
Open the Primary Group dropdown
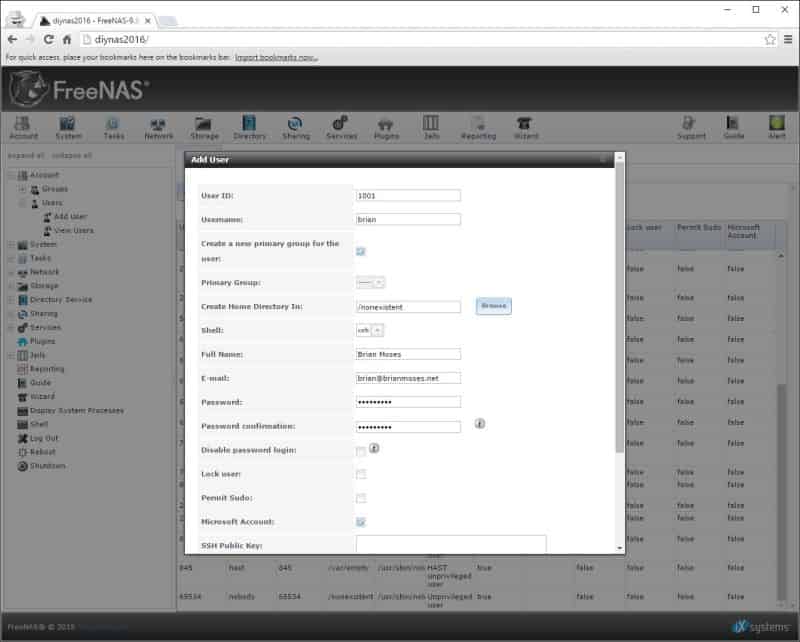click(370, 283)
